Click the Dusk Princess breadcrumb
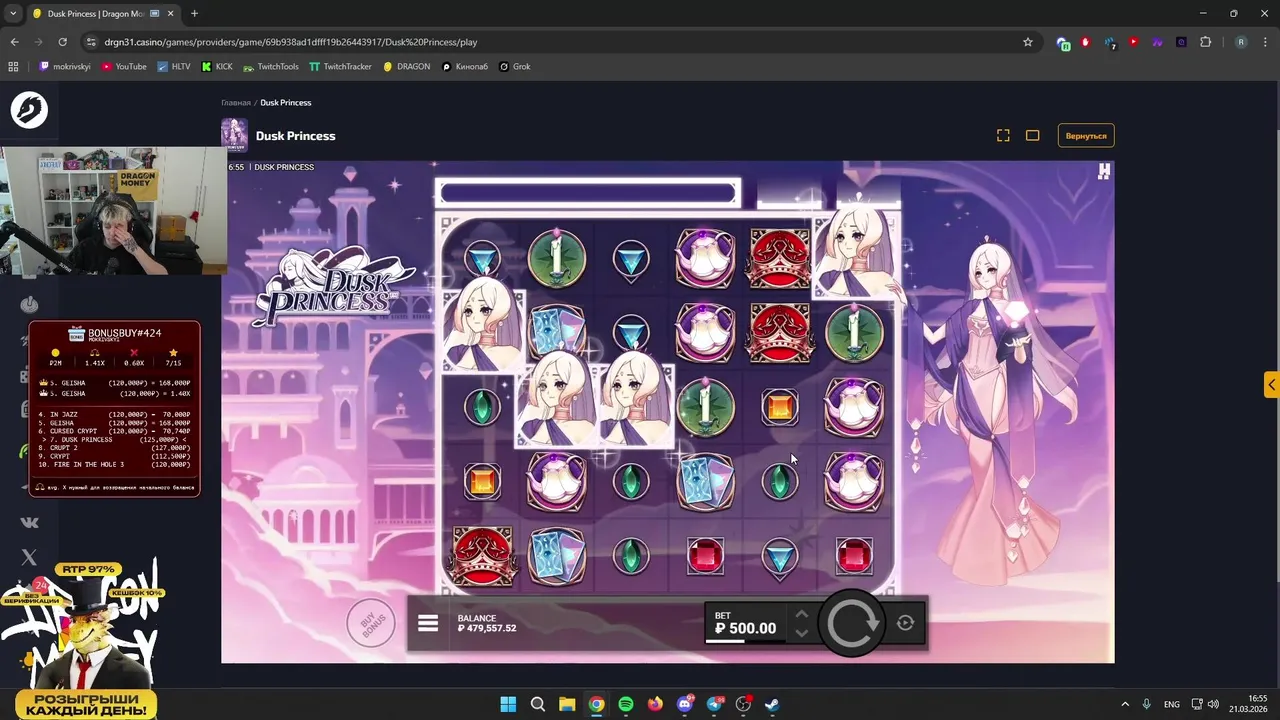Image resolution: width=1280 pixels, height=720 pixels. [286, 103]
